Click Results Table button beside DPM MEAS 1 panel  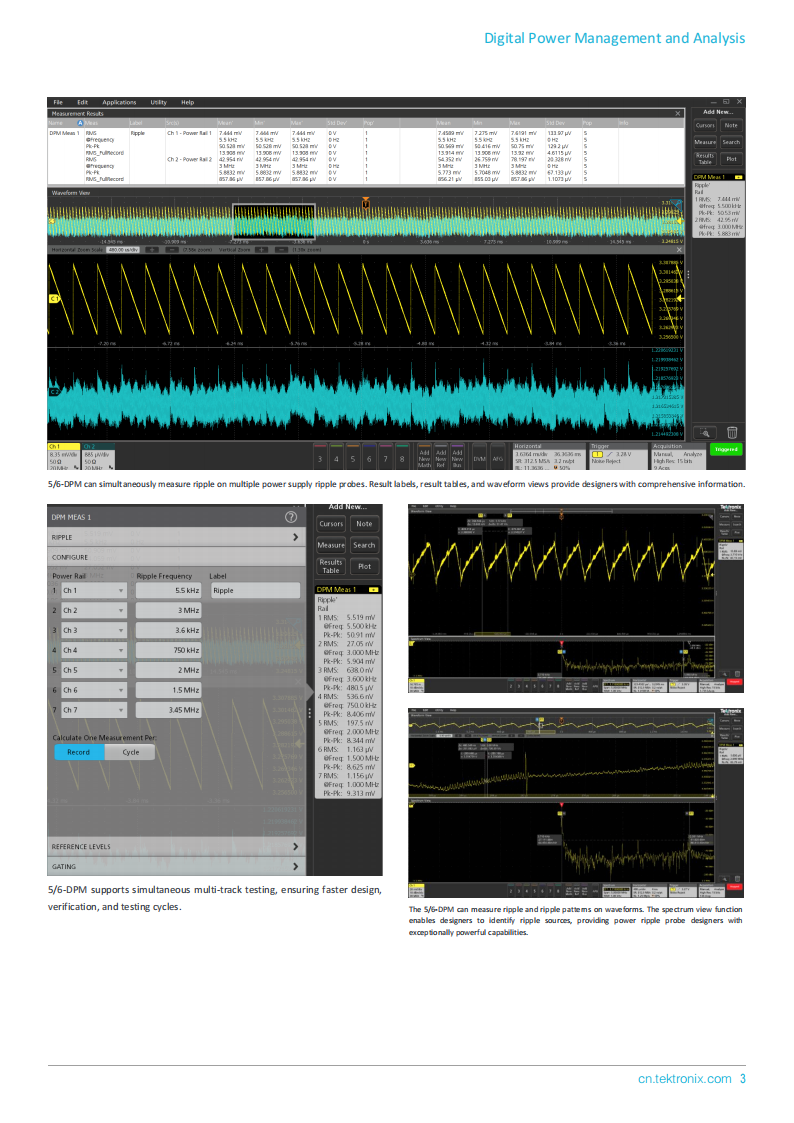point(331,567)
